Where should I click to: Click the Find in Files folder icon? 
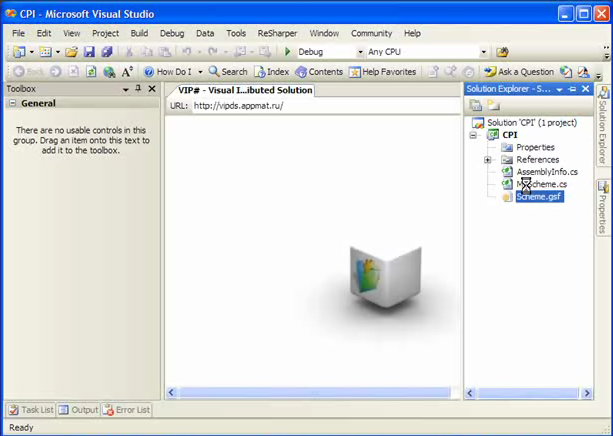(x=502, y=52)
